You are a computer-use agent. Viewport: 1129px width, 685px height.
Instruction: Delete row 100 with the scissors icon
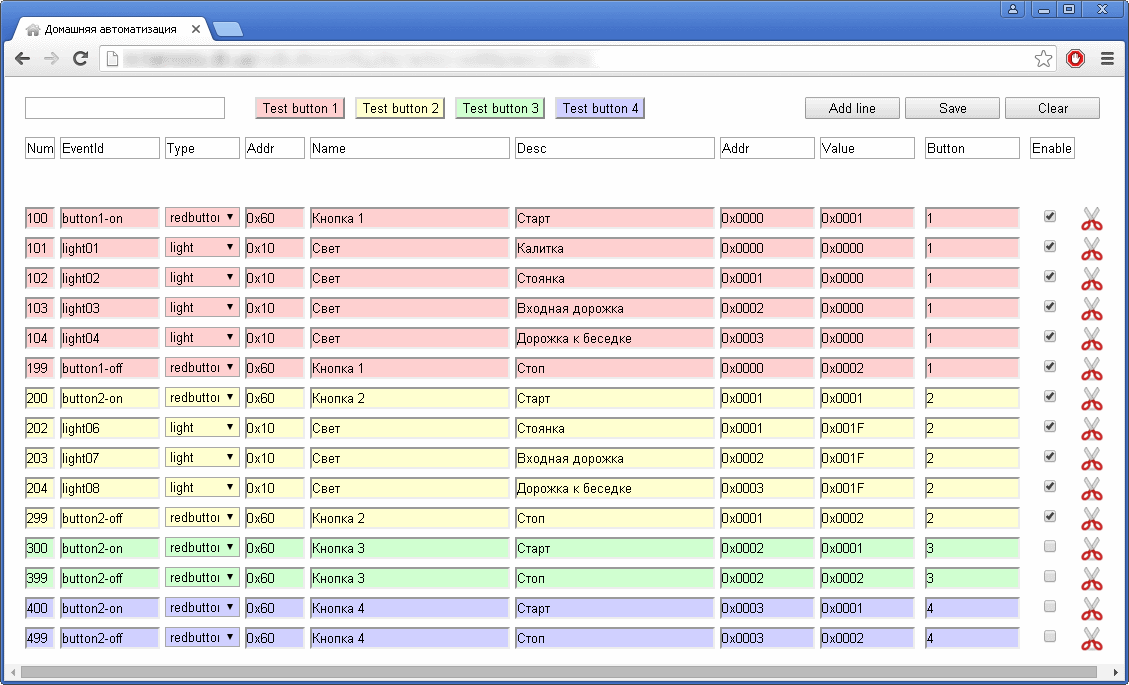tap(1092, 218)
